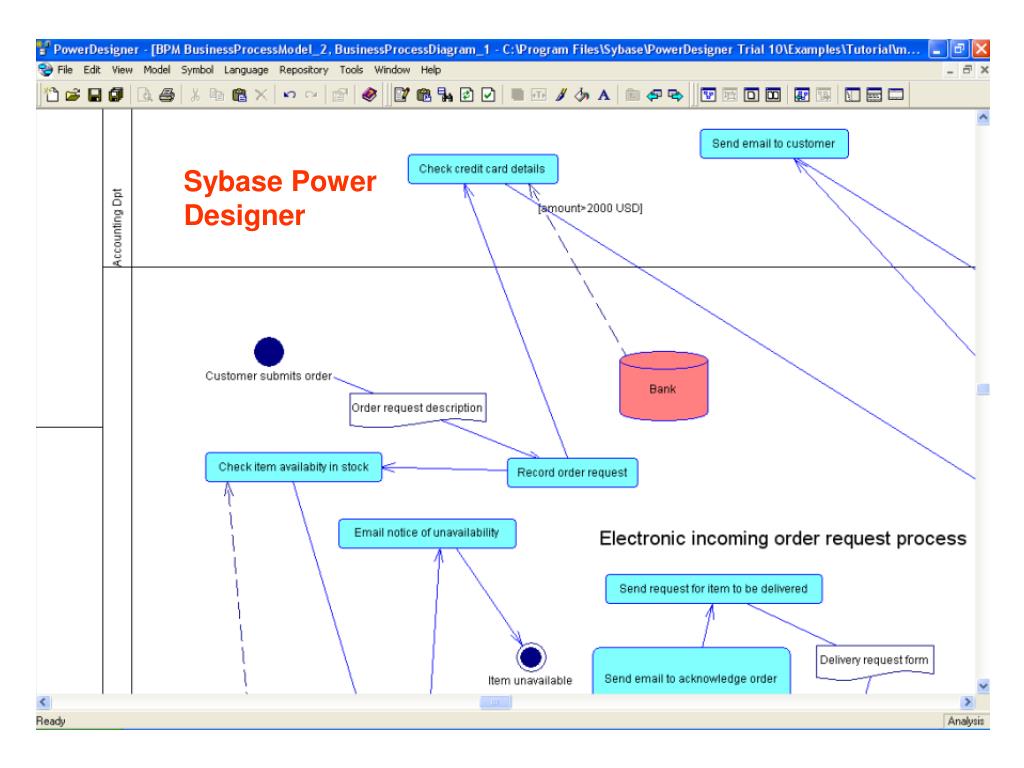Open the File menu
1024x768 pixels.
click(65, 70)
